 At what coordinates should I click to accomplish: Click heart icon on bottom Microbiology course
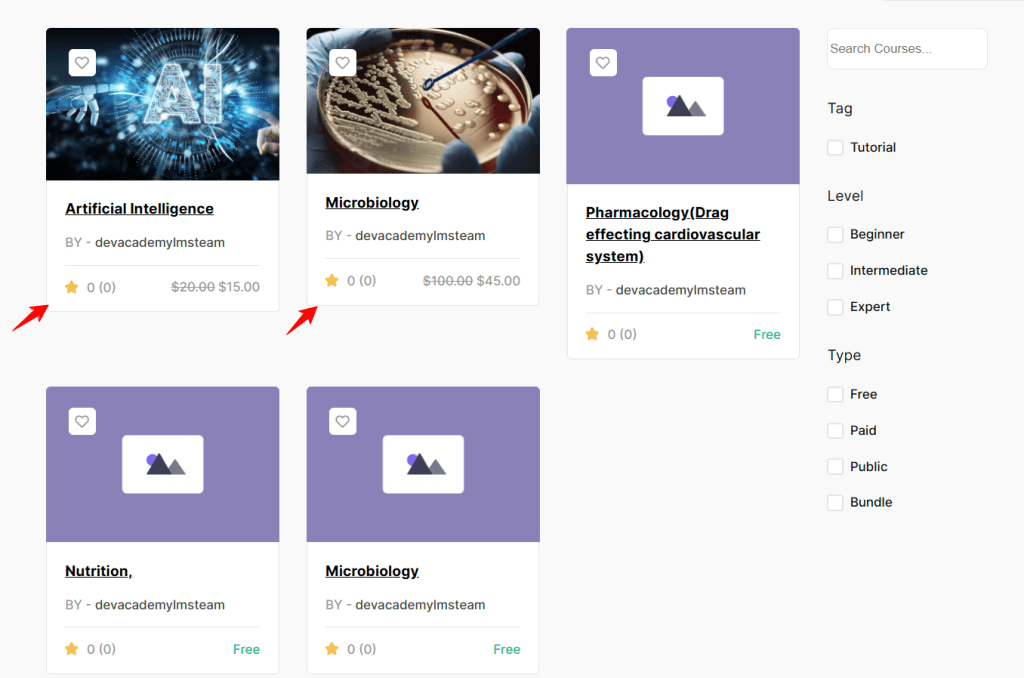342,421
